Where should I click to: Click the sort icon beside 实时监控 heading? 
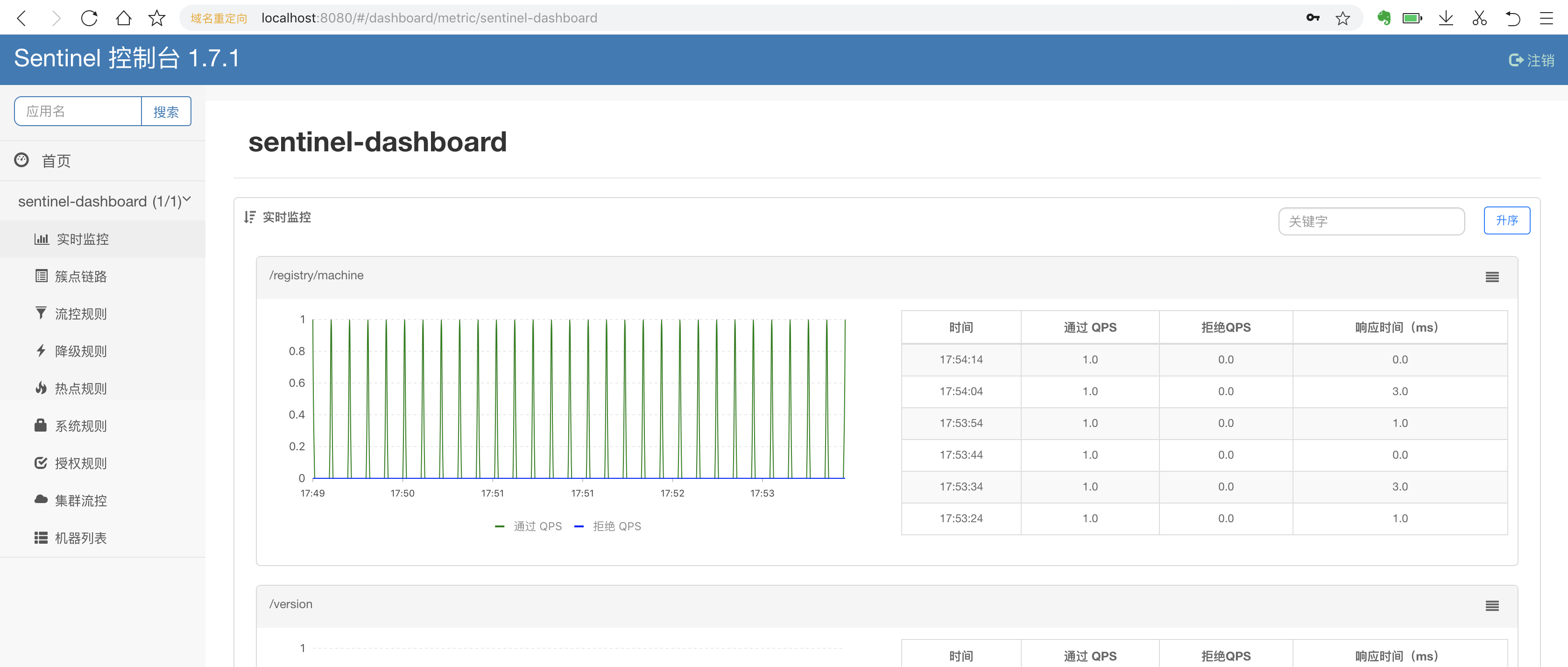[249, 218]
